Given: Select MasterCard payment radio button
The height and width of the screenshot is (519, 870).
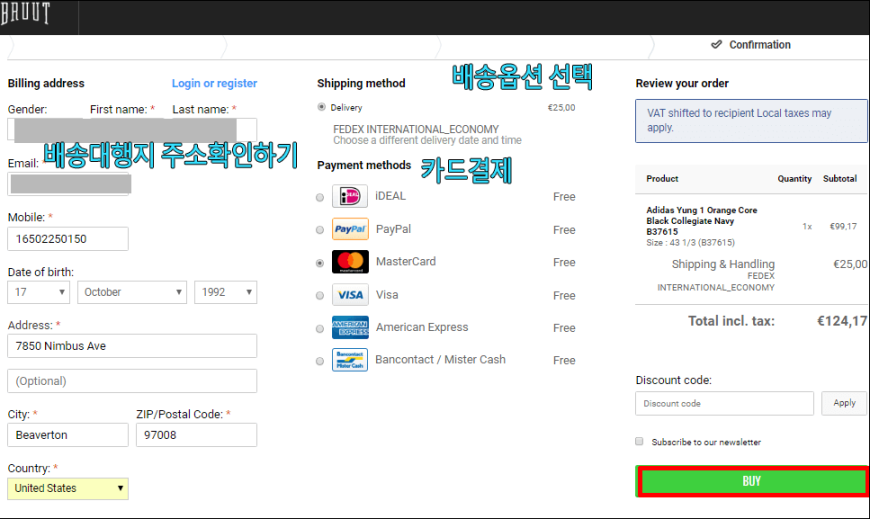Looking at the screenshot, I should click(320, 263).
